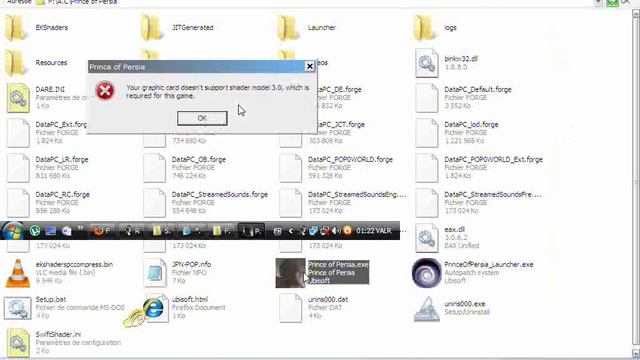Switch to the folder taskbar button labeled S
This screenshot has height=360, width=640.
(161, 231)
